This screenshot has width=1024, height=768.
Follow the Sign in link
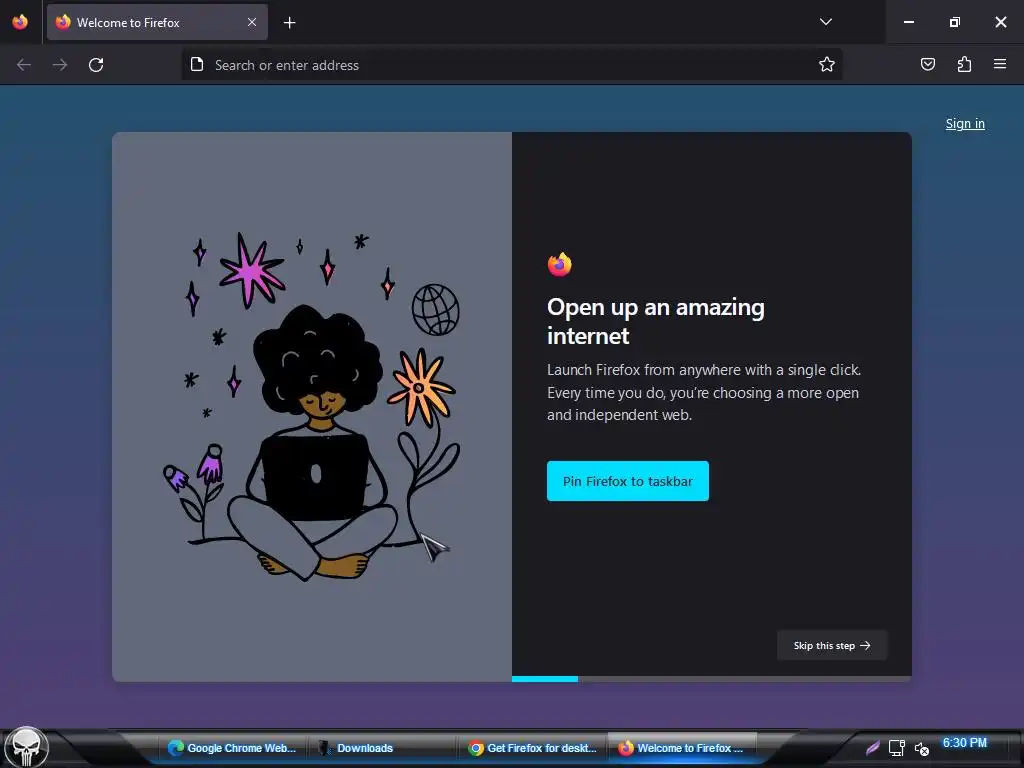click(x=965, y=123)
